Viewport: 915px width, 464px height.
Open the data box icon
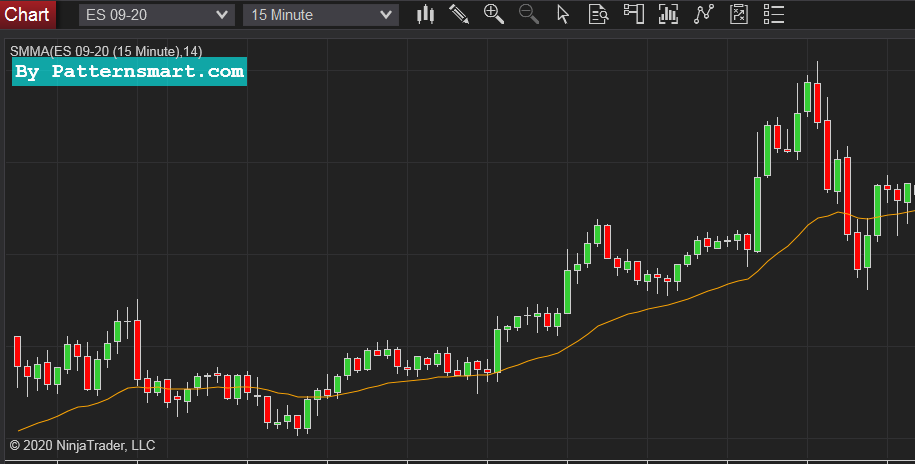coord(598,14)
